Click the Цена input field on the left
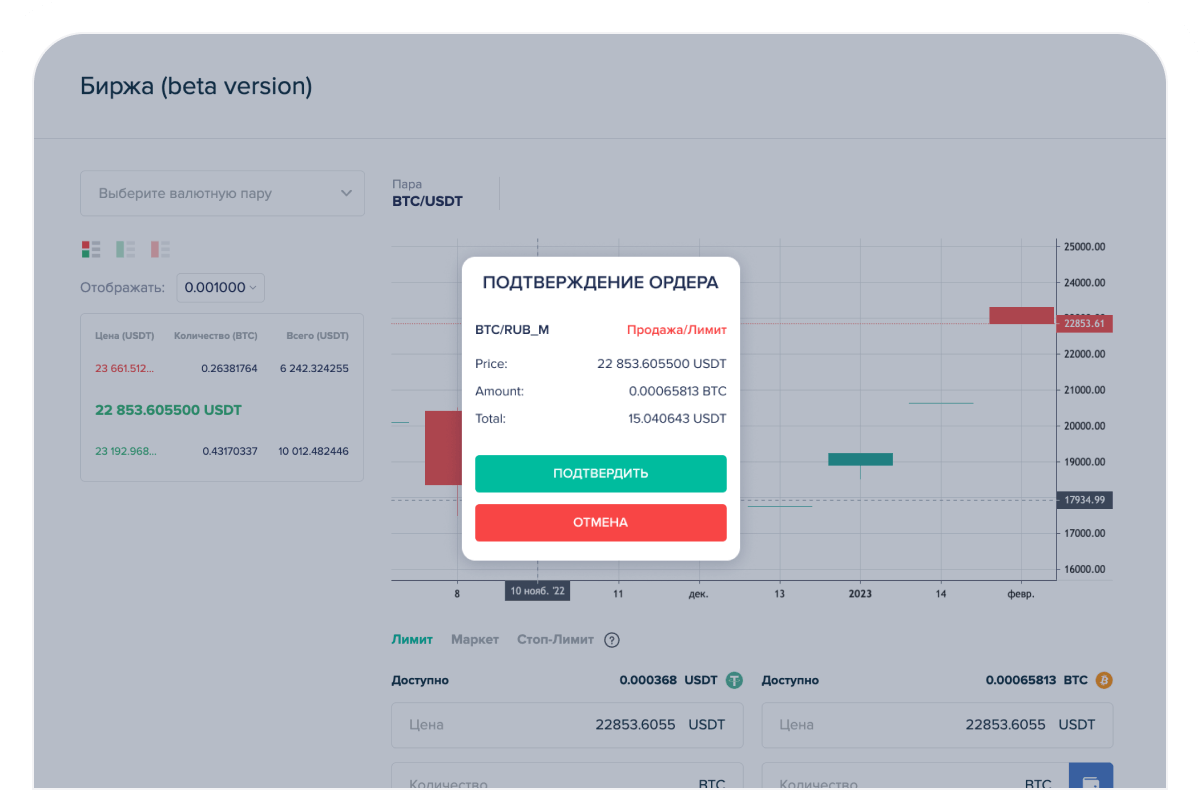Screen dimensions: 1200x790 pos(567,724)
